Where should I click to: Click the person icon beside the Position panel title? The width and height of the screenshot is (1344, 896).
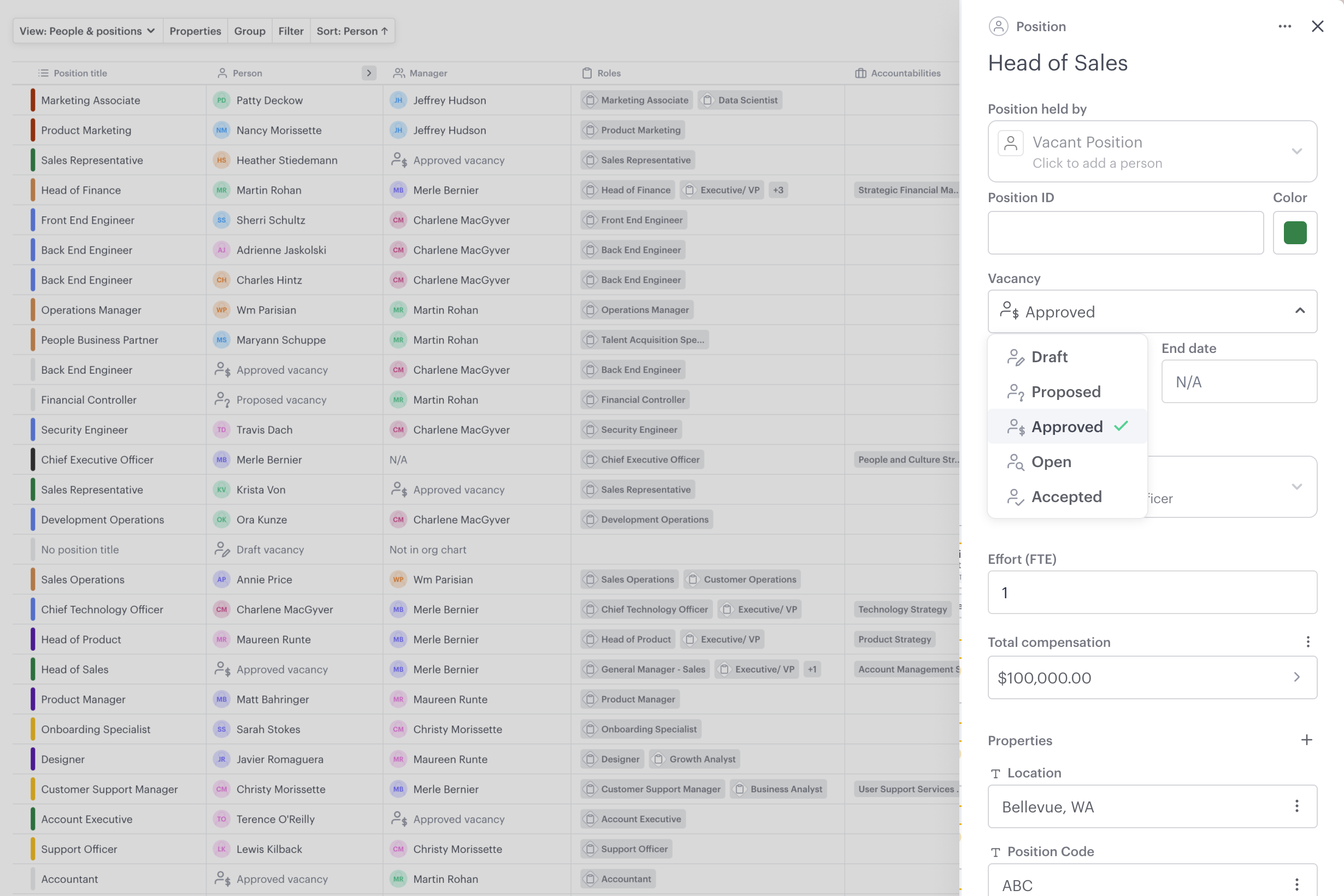point(998,26)
